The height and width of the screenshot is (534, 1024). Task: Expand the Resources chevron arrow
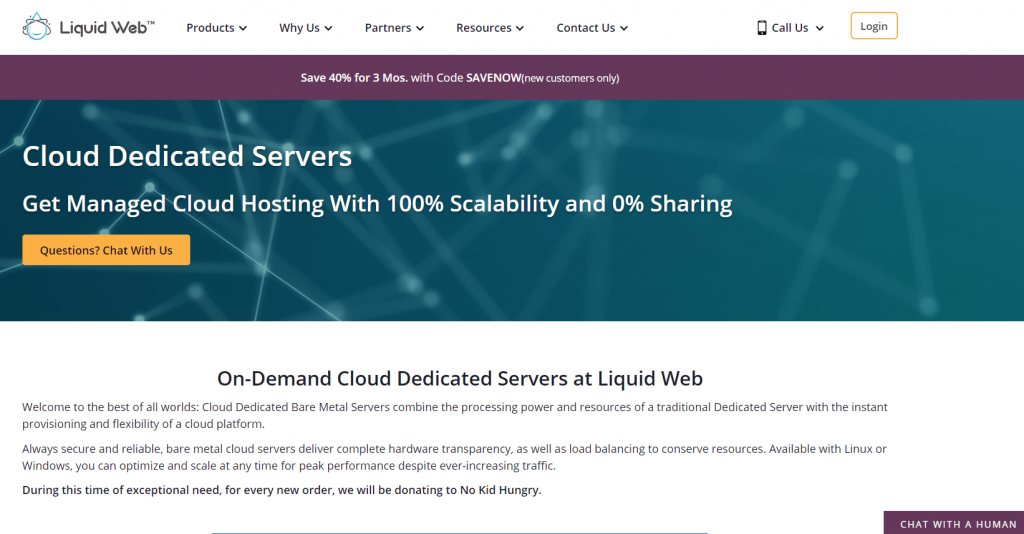coord(520,28)
